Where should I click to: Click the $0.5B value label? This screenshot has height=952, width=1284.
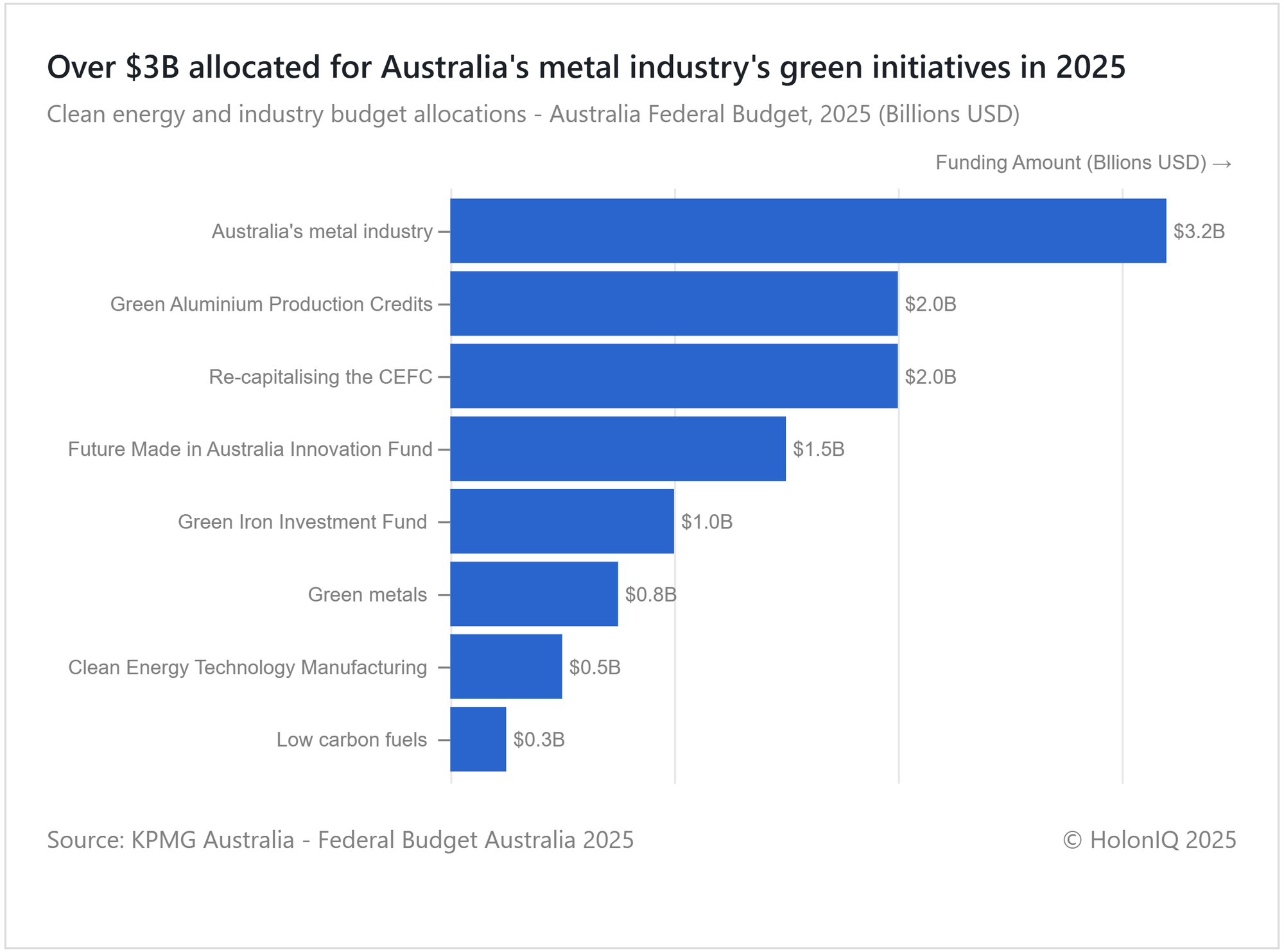click(x=594, y=667)
